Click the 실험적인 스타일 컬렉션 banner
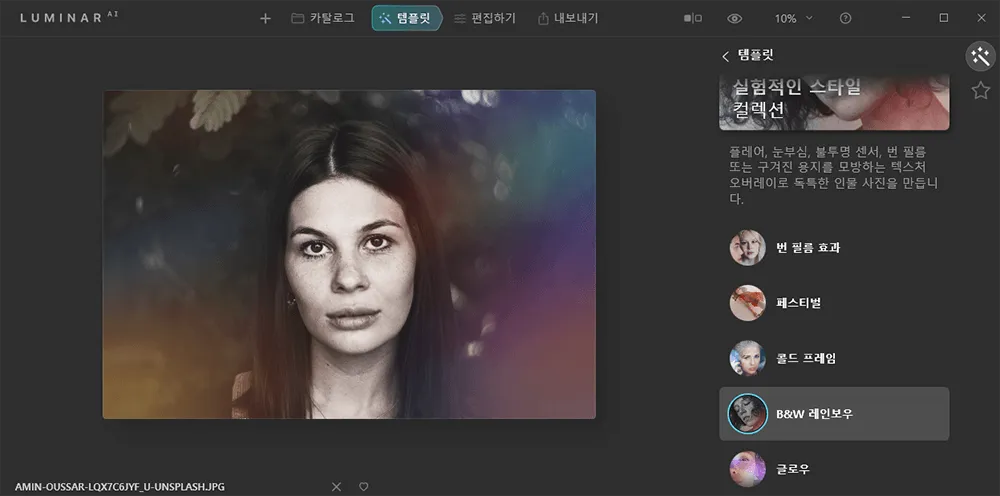Viewport: 1000px width, 496px height. [x=834, y=103]
